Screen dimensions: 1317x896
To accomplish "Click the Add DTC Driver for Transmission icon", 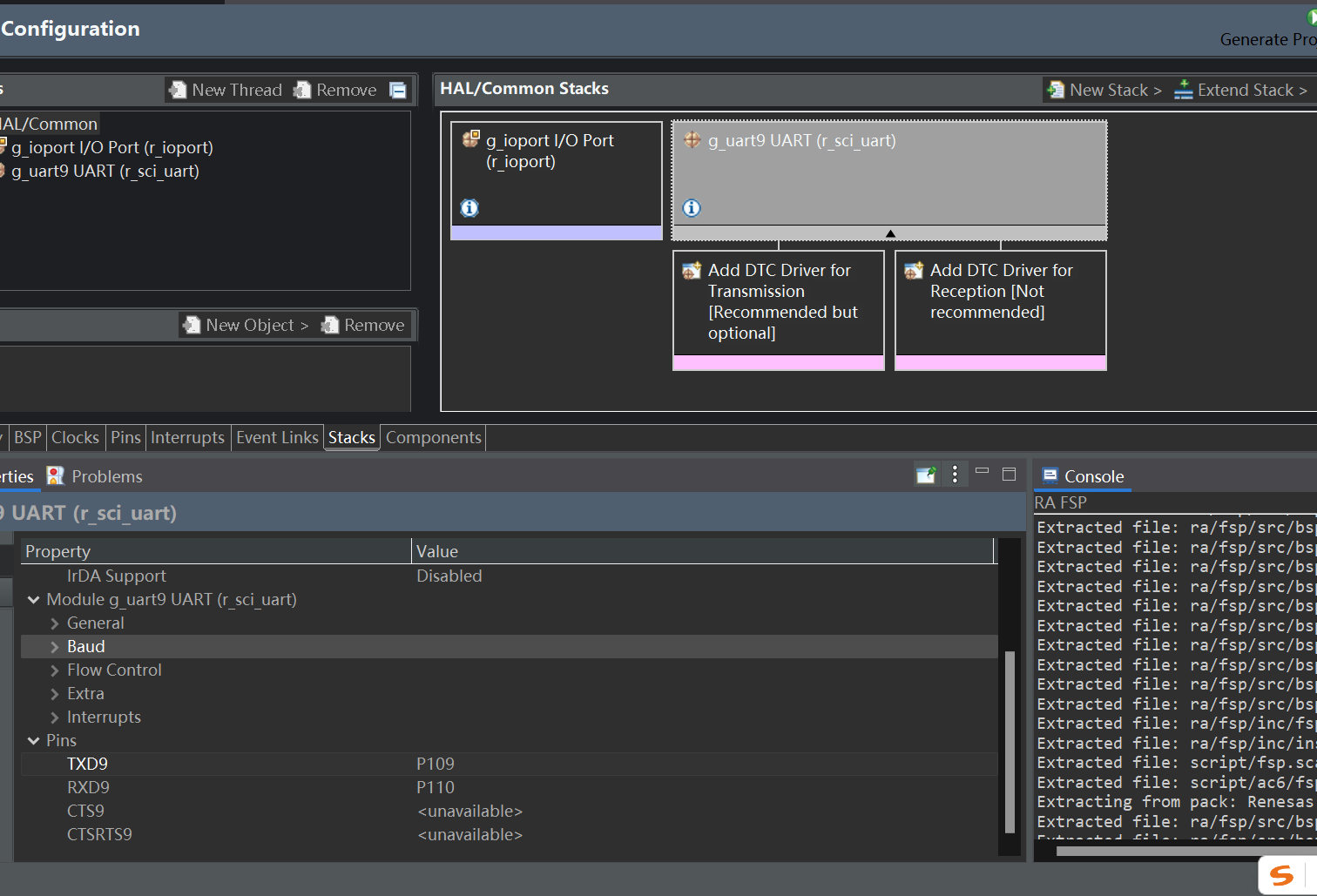I will (x=692, y=270).
